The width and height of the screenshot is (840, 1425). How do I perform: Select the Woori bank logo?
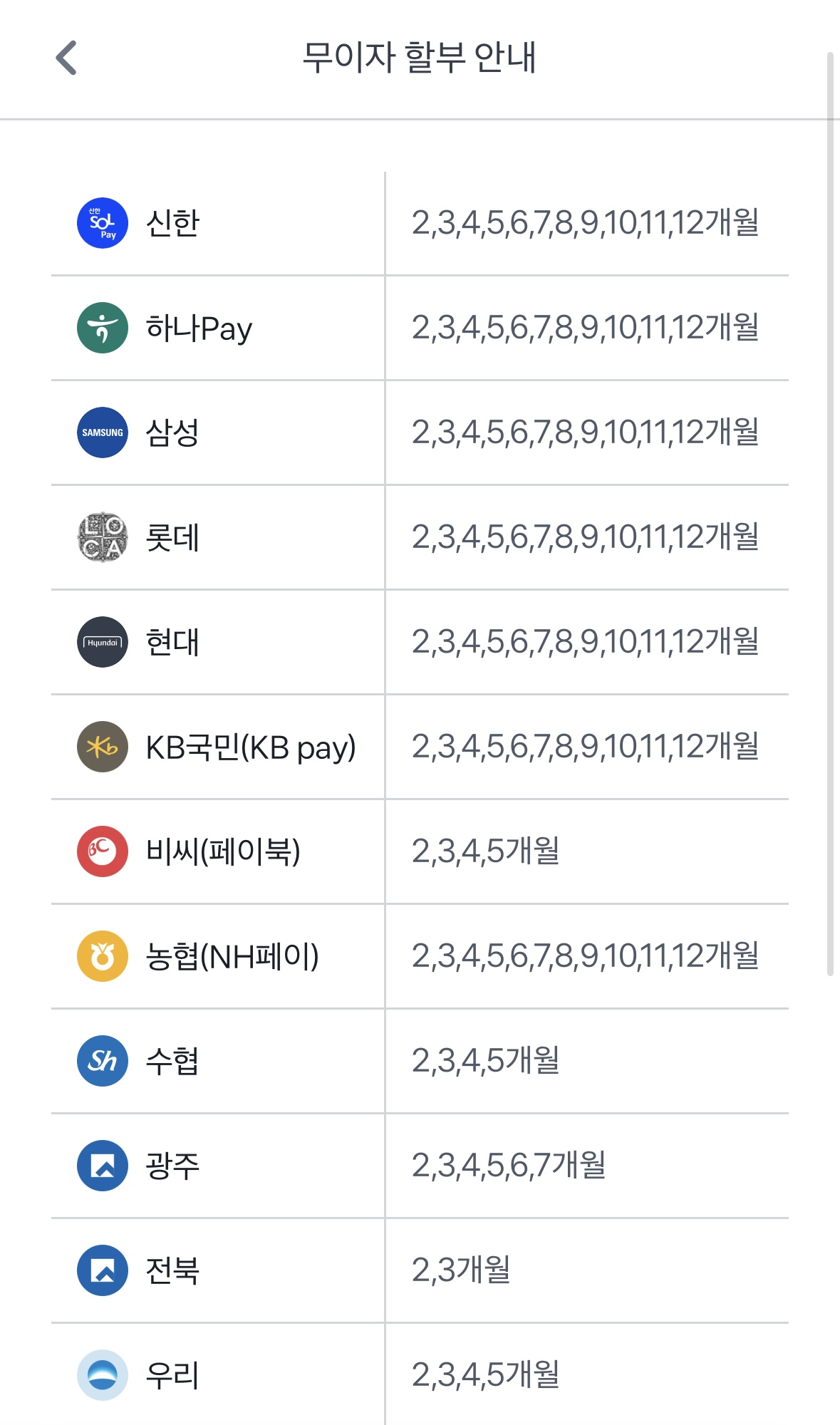point(103,1375)
